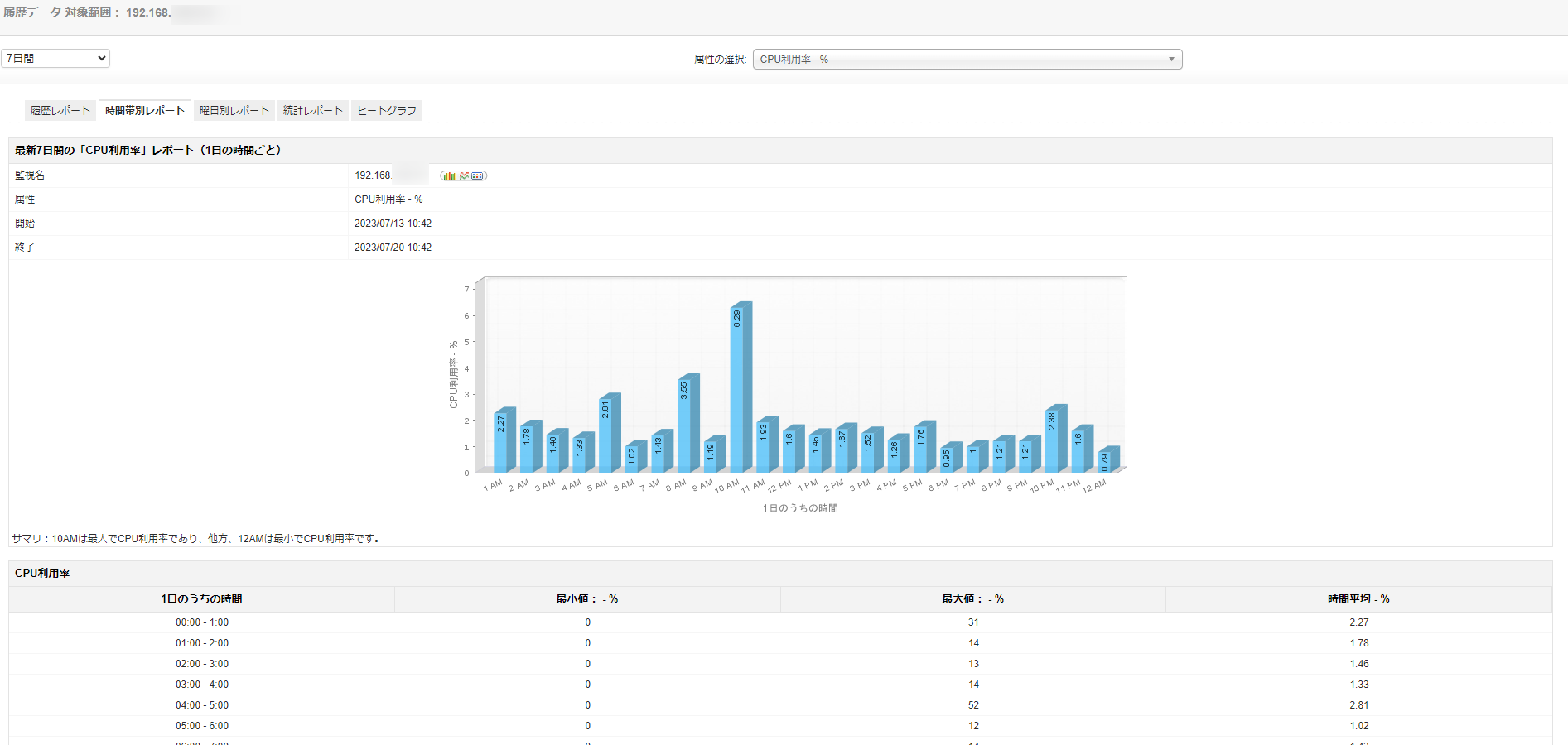Click the maximum value 12 in the 05:00 row

(x=973, y=726)
